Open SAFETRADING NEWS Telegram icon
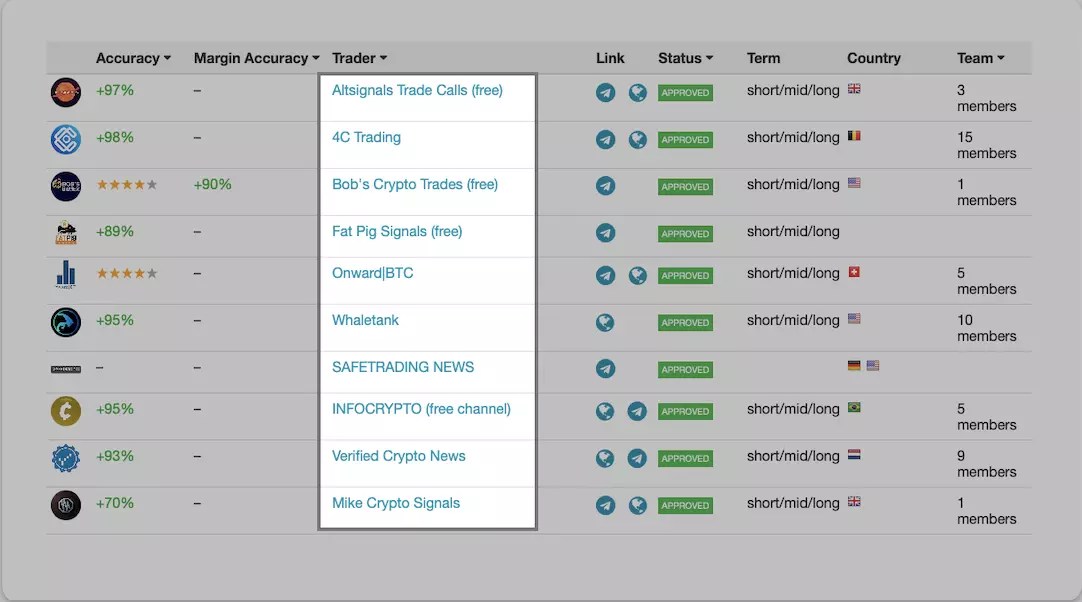1082x602 pixels. coord(605,369)
